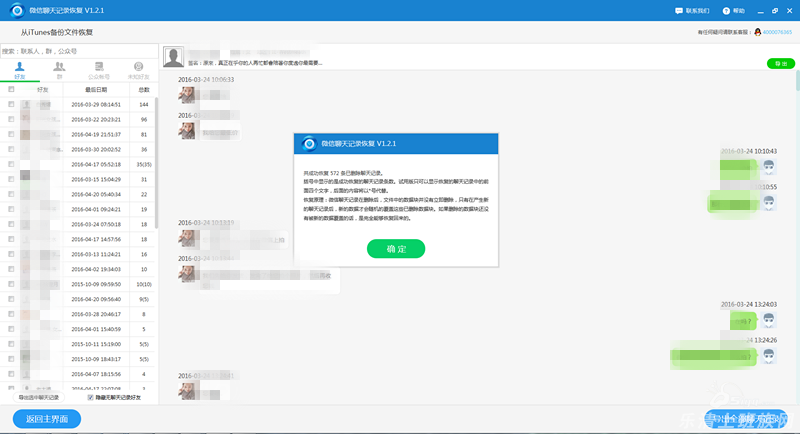800x434 pixels.
Task: Switch to the 未知好友 tab
Action: [138, 71]
